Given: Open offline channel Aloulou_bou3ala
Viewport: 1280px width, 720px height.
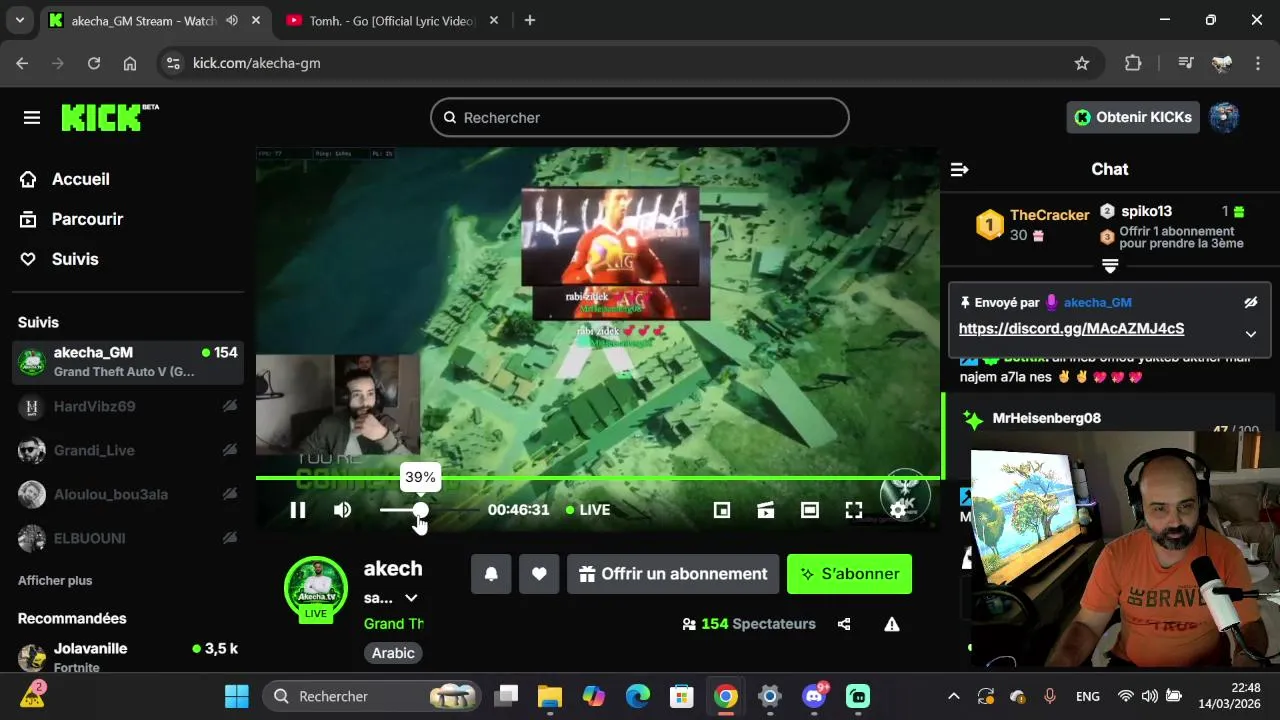Looking at the screenshot, I should (128, 494).
